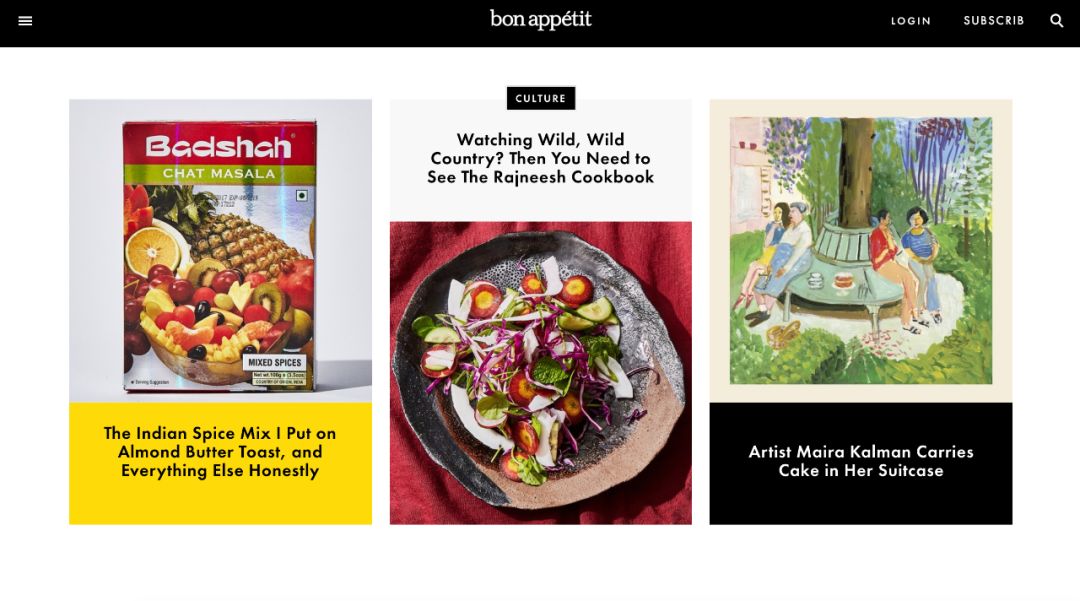Read the Wild, Wild Country Rajneesh Cookbook headline
The width and height of the screenshot is (1080, 601).
541,158
